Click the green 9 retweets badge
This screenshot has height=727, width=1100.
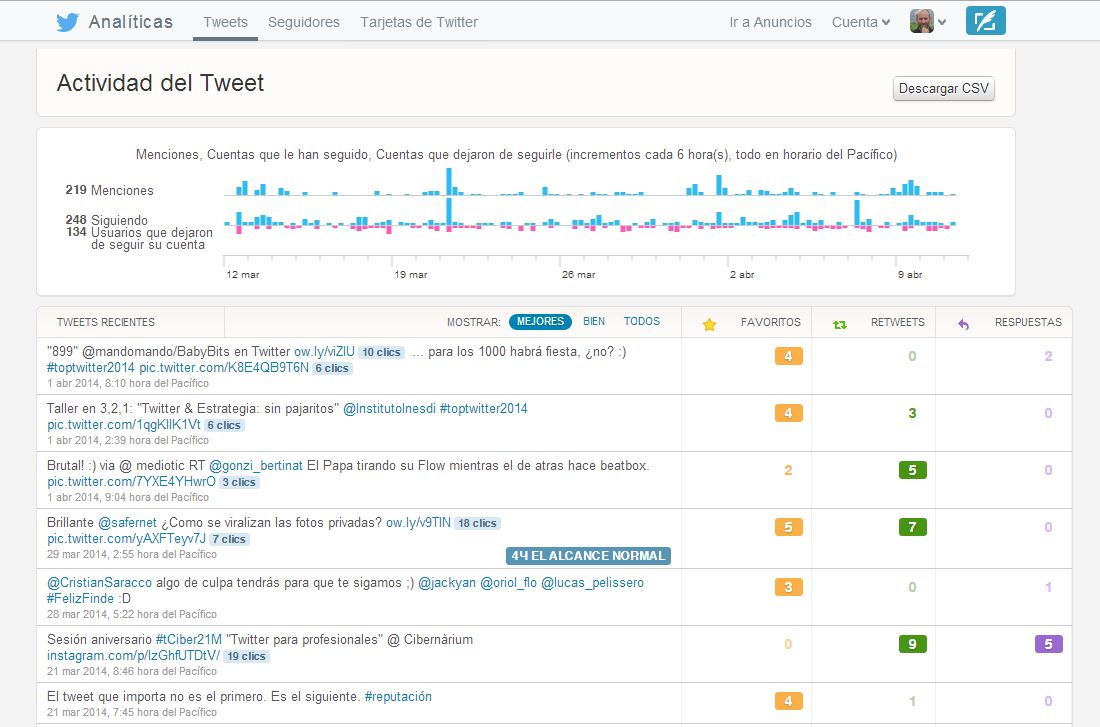[x=912, y=644]
